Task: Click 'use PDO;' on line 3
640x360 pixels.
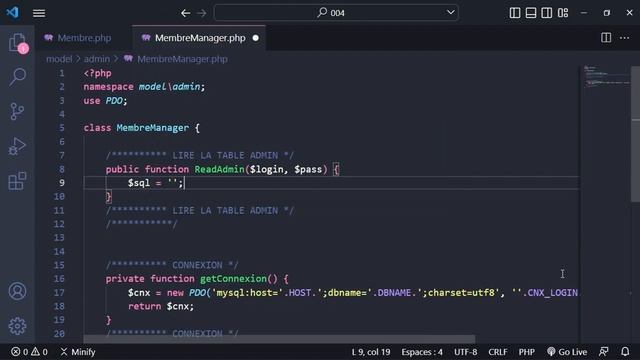Action: 105,100
